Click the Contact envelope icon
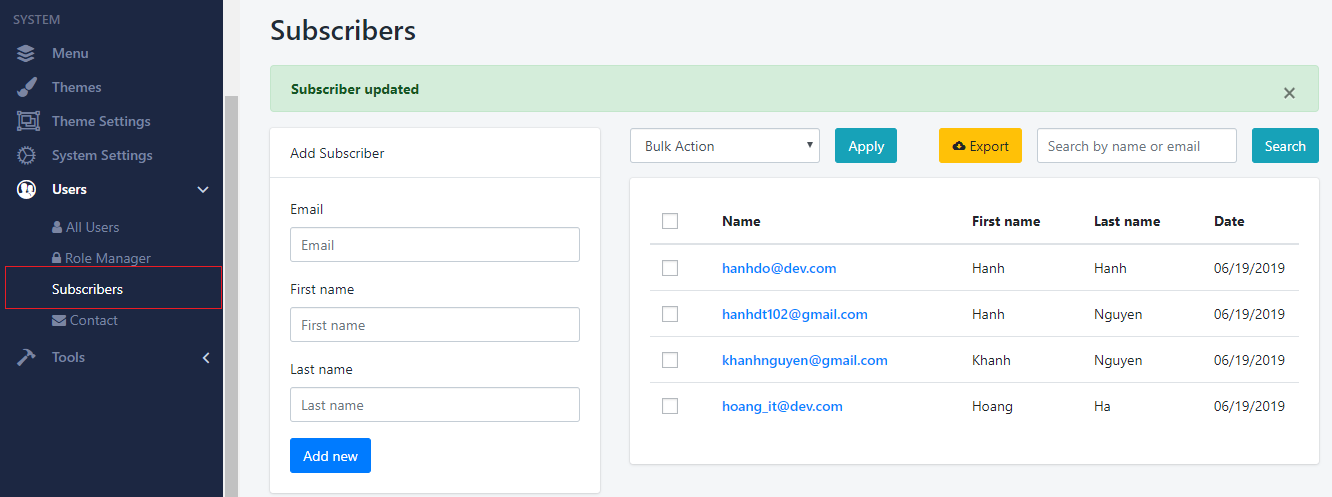The image size is (1332, 497). [x=59, y=320]
